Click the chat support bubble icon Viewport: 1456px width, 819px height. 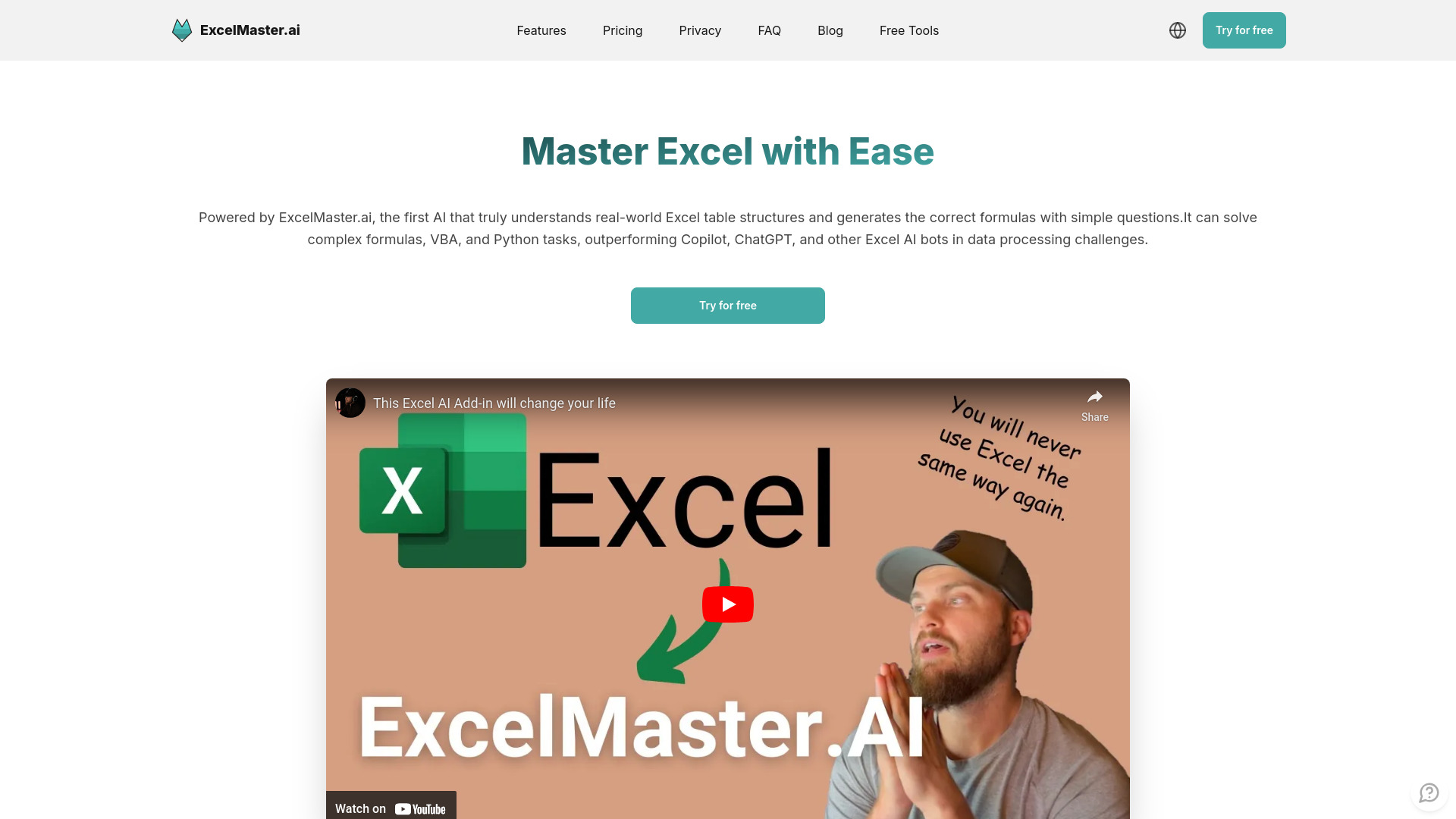(x=1429, y=792)
